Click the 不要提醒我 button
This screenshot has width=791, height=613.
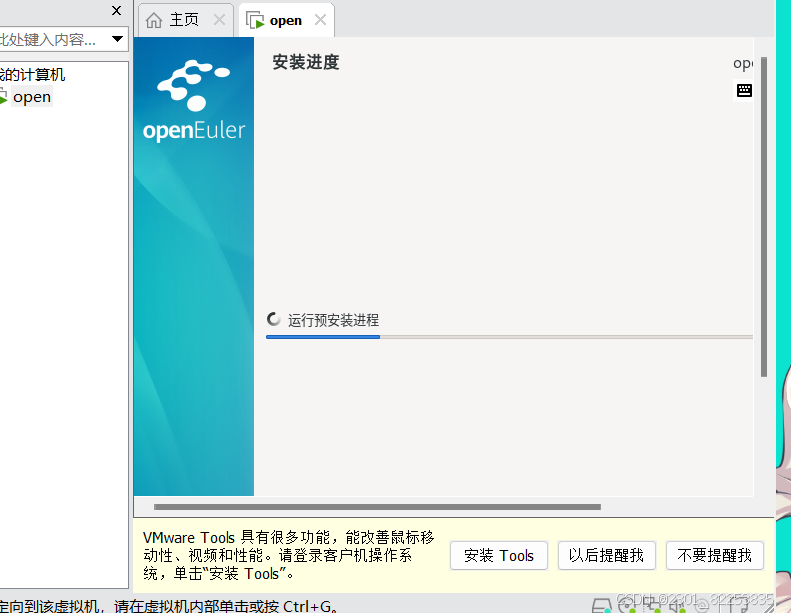tap(714, 555)
